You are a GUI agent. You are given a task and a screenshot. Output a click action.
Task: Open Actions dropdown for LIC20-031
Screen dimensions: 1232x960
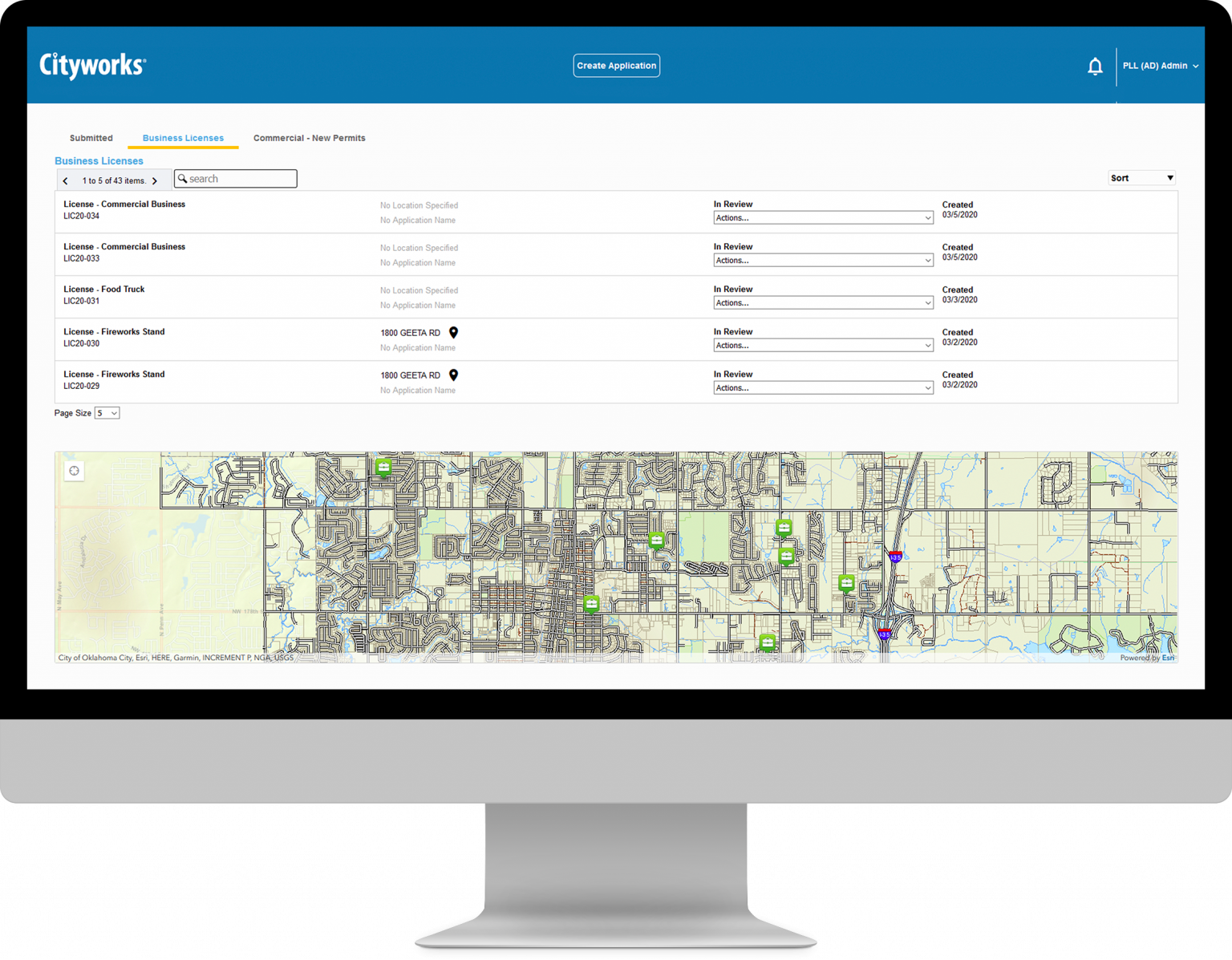(823, 303)
